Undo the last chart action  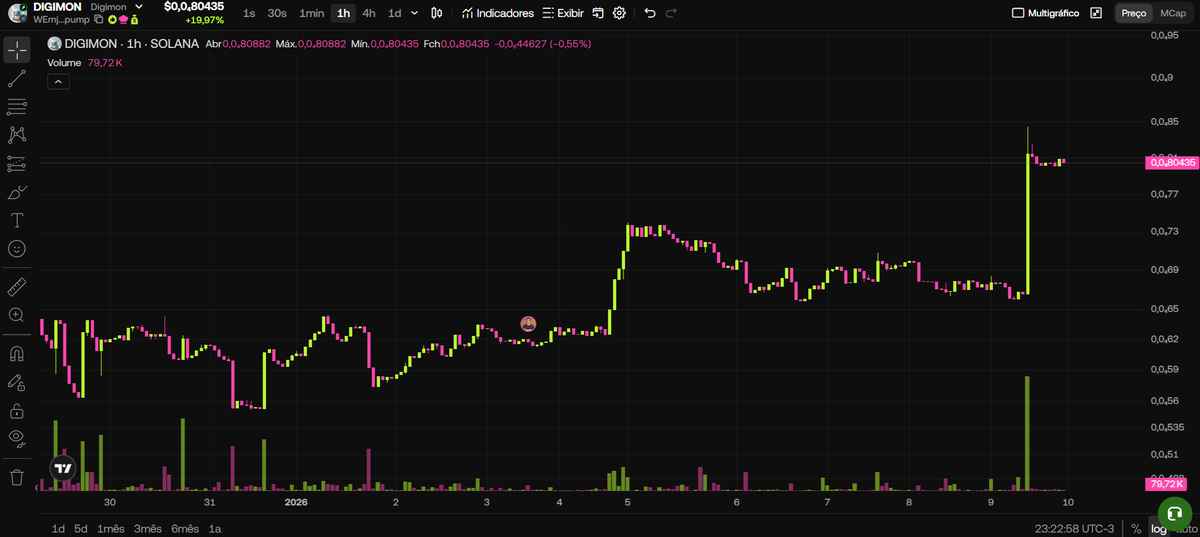tap(650, 13)
